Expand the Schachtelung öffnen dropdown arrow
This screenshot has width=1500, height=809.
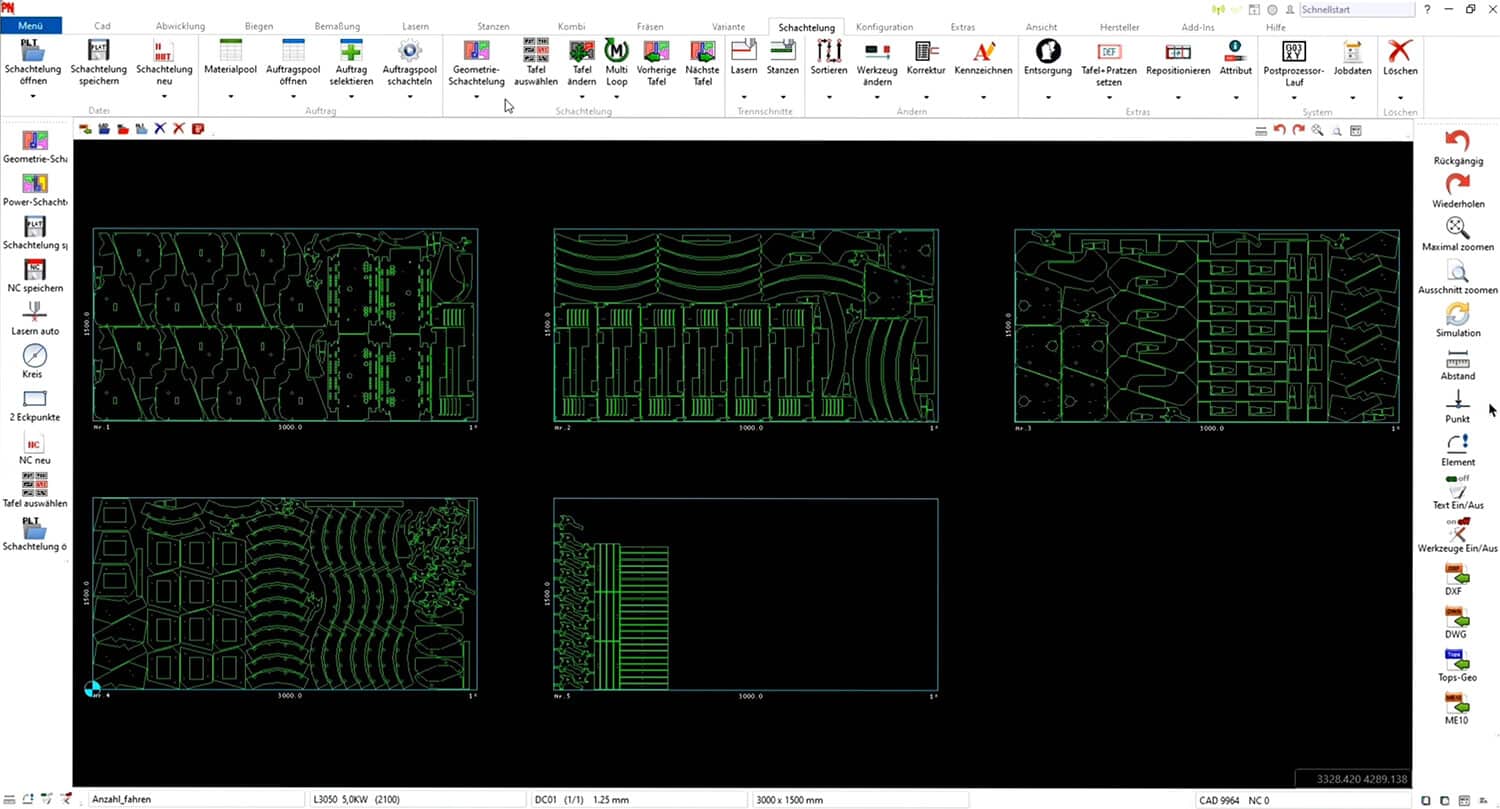[x=33, y=97]
